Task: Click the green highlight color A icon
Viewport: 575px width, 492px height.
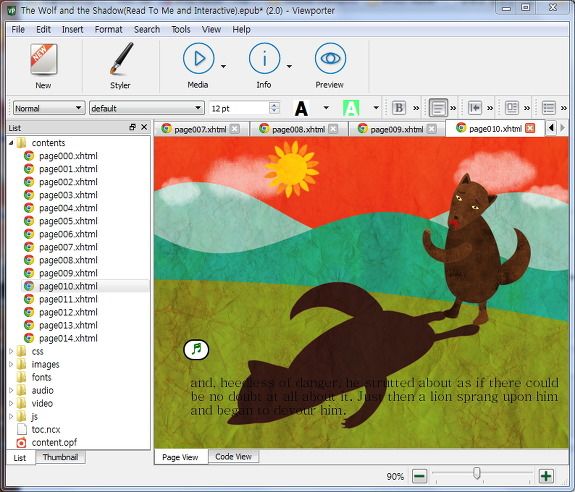Action: (351, 109)
